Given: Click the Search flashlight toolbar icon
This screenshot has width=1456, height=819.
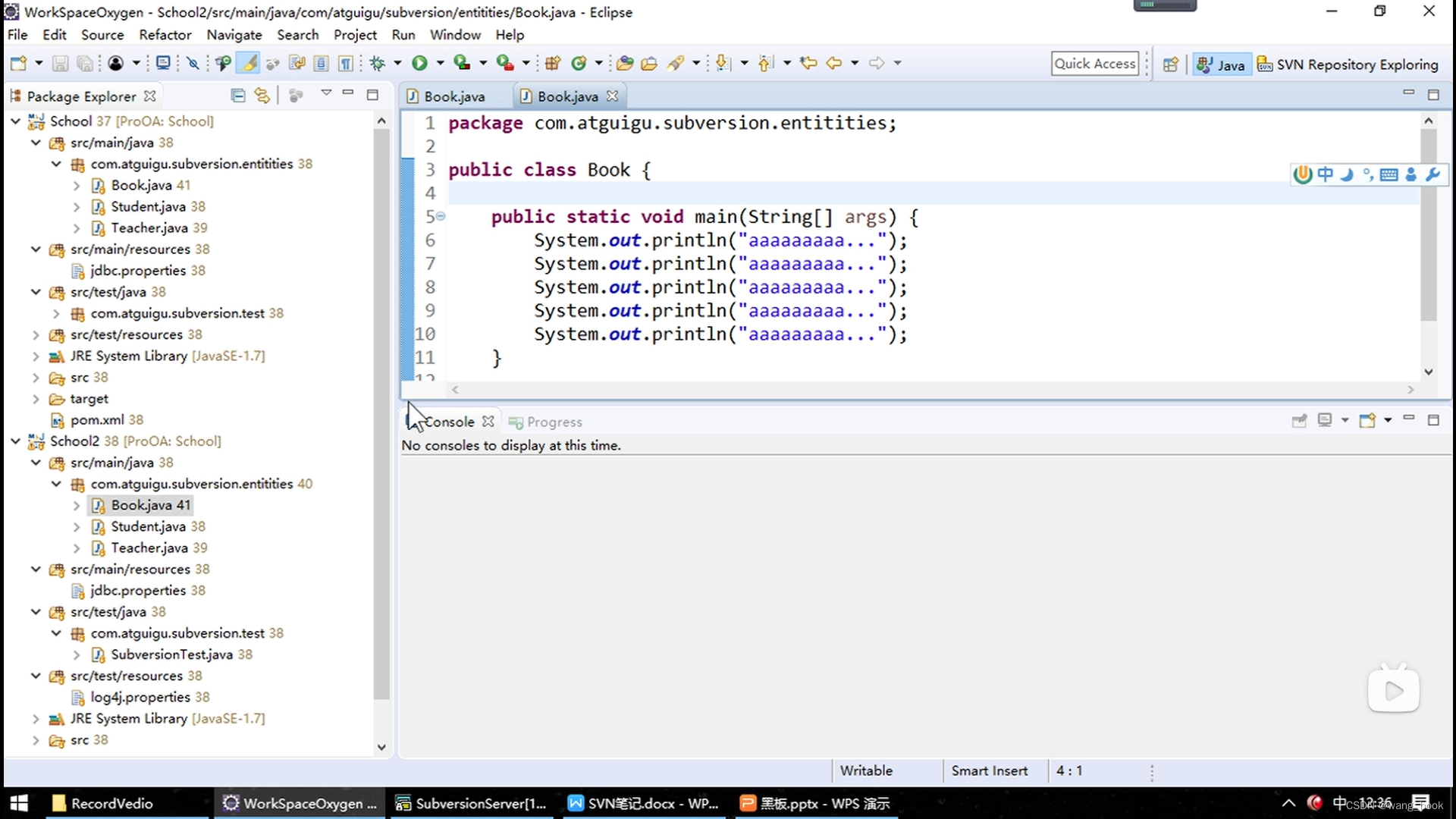Looking at the screenshot, I should (675, 64).
